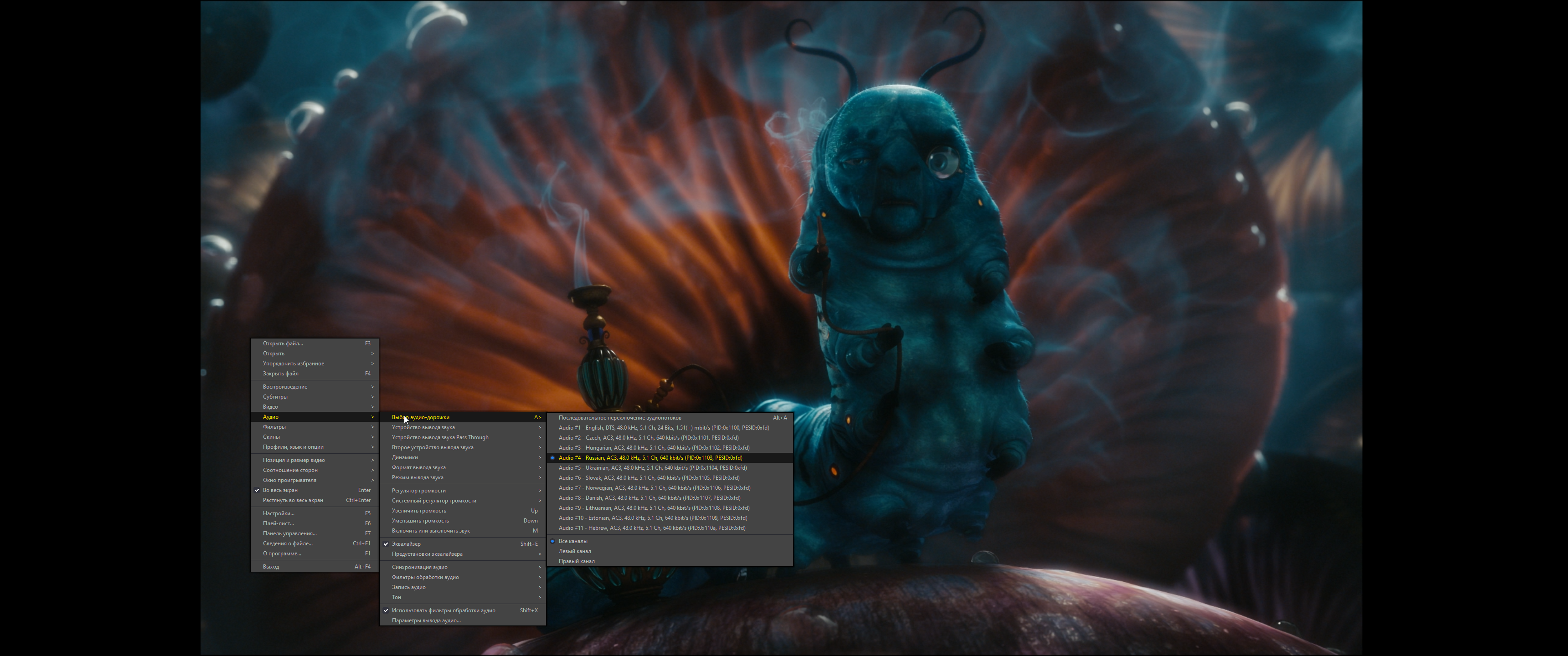Expand the 'Фильтры' submenu

coord(315,426)
